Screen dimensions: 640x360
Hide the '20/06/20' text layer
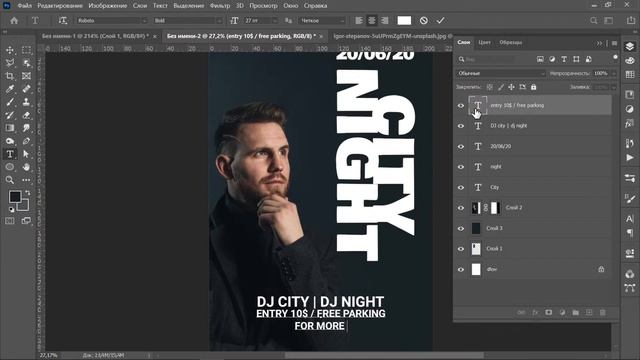461,147
